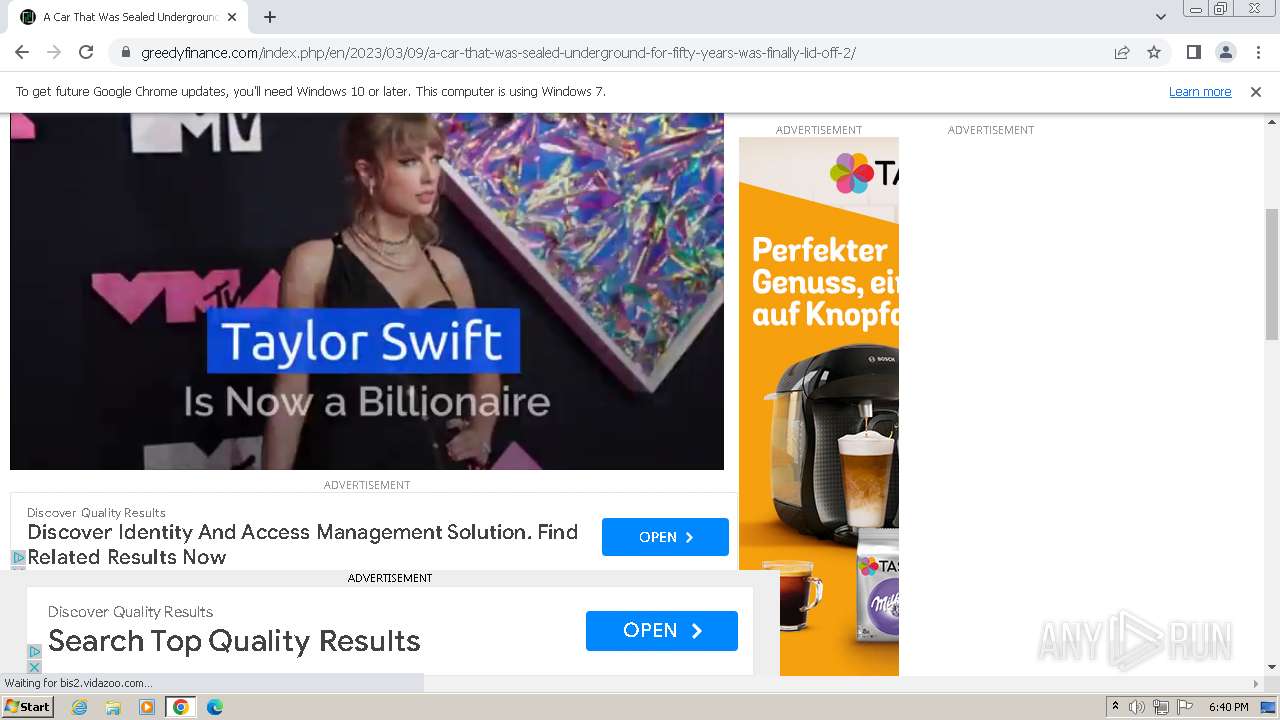Open a new browser tab
Screen dimensions: 1280x720
tap(270, 17)
